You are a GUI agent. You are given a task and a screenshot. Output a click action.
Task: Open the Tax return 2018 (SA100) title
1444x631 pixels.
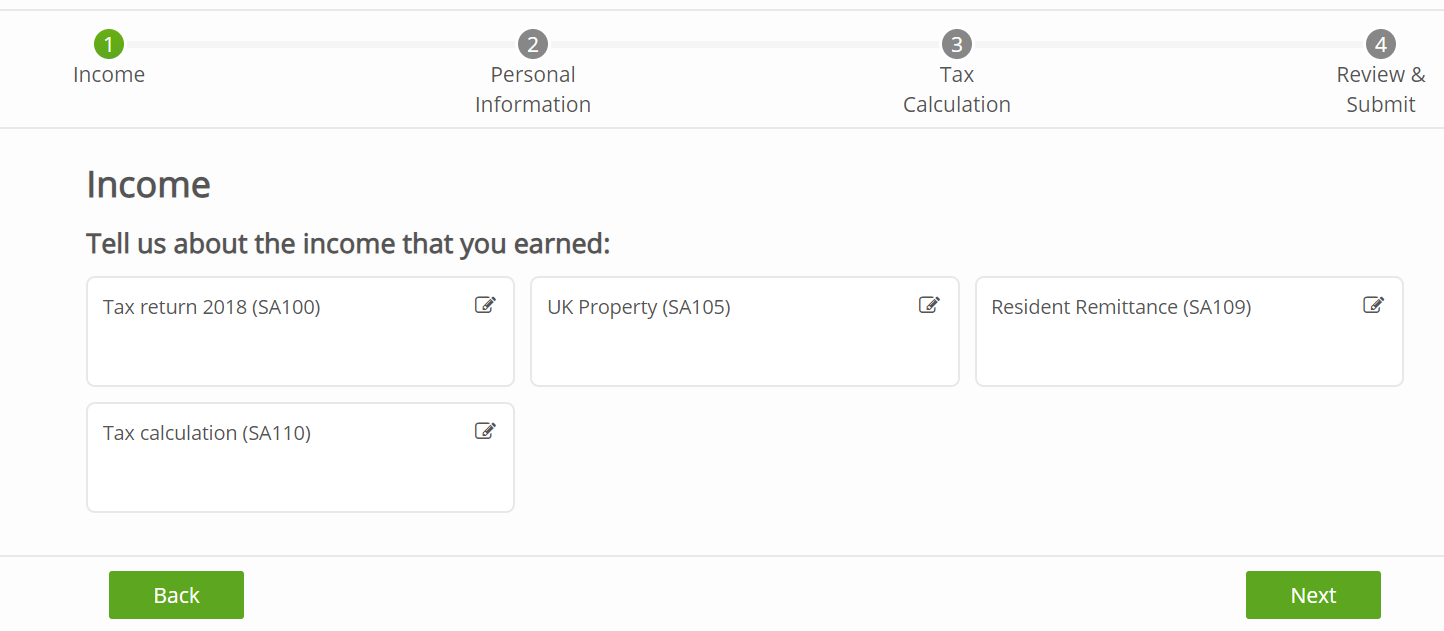(211, 308)
